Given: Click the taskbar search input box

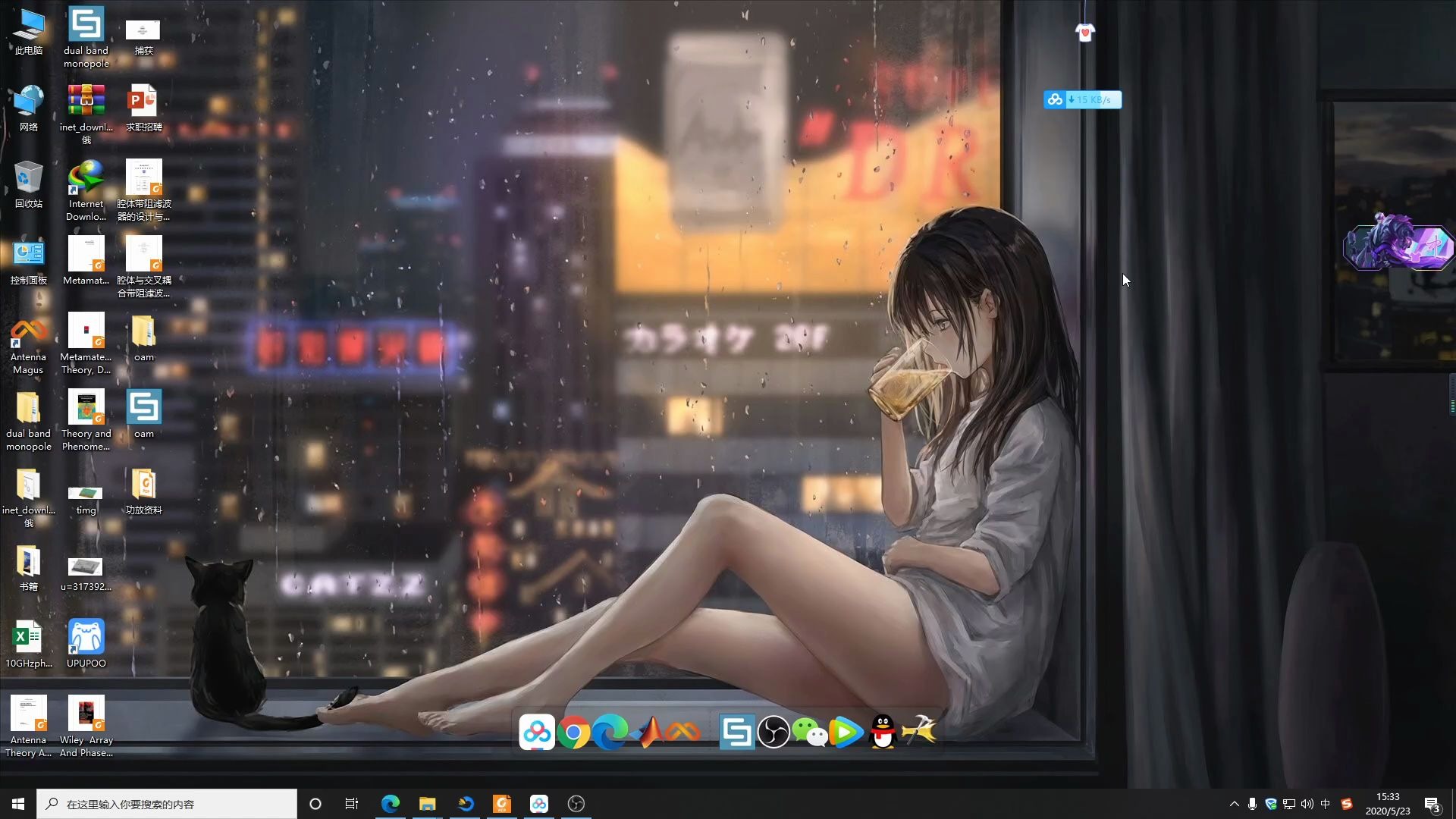Looking at the screenshot, I should point(167,804).
